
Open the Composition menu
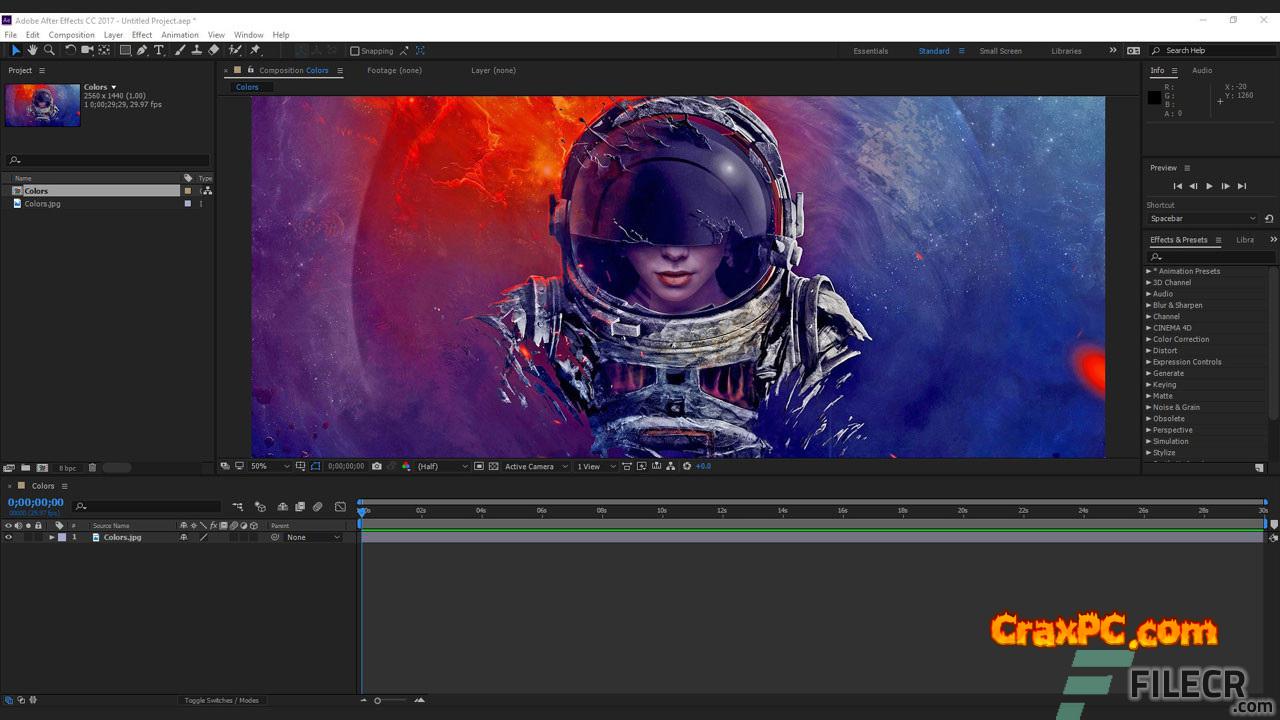71,35
